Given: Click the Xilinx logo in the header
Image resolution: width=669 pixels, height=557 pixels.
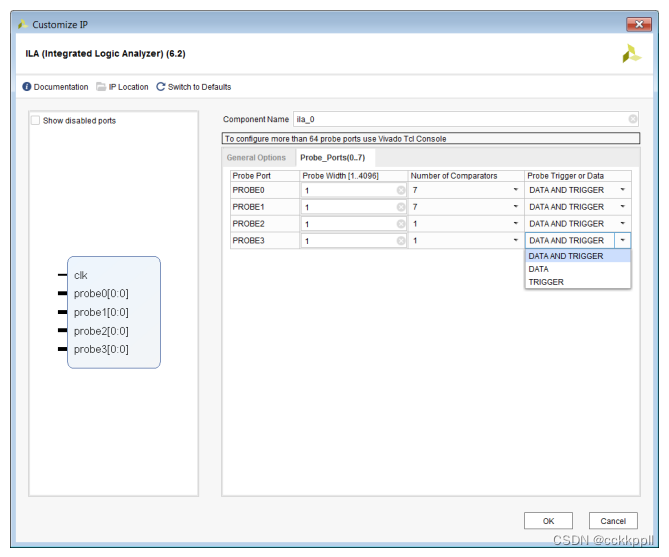Looking at the screenshot, I should point(631,54).
